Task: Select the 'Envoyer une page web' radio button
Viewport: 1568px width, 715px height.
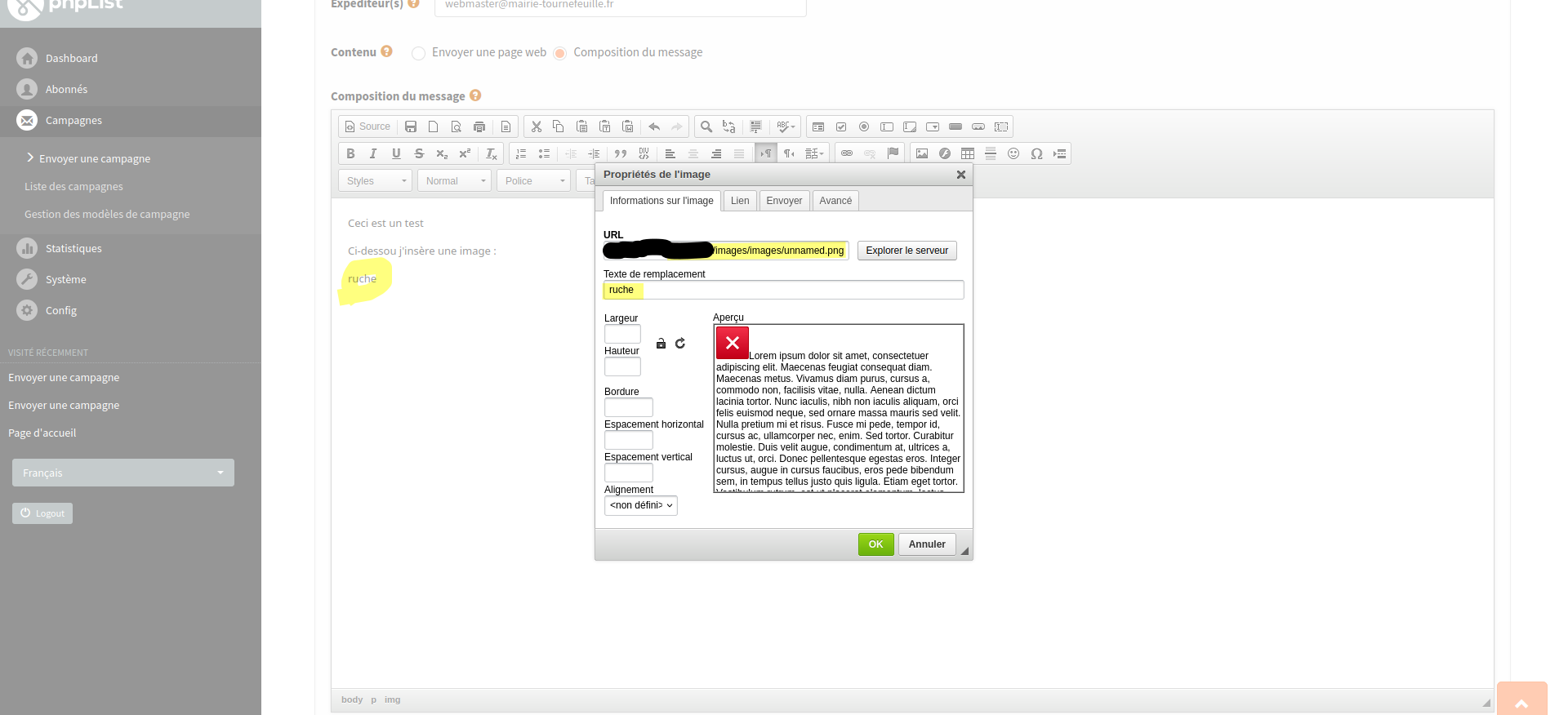Action: click(418, 53)
